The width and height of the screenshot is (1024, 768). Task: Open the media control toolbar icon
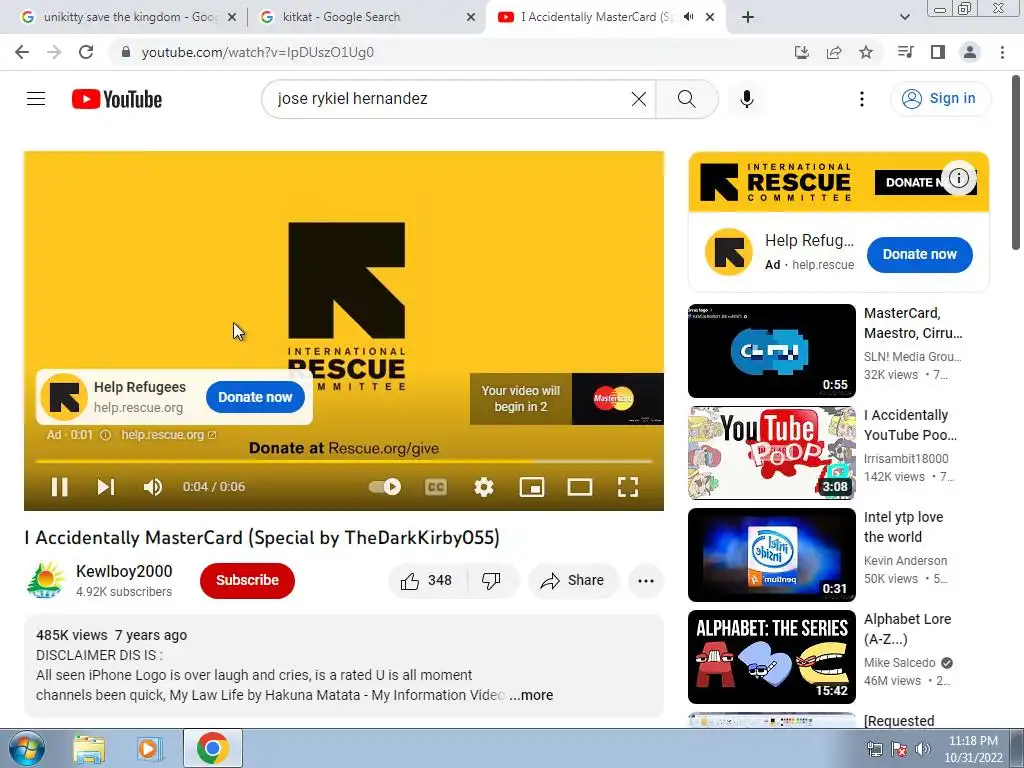[x=905, y=52]
